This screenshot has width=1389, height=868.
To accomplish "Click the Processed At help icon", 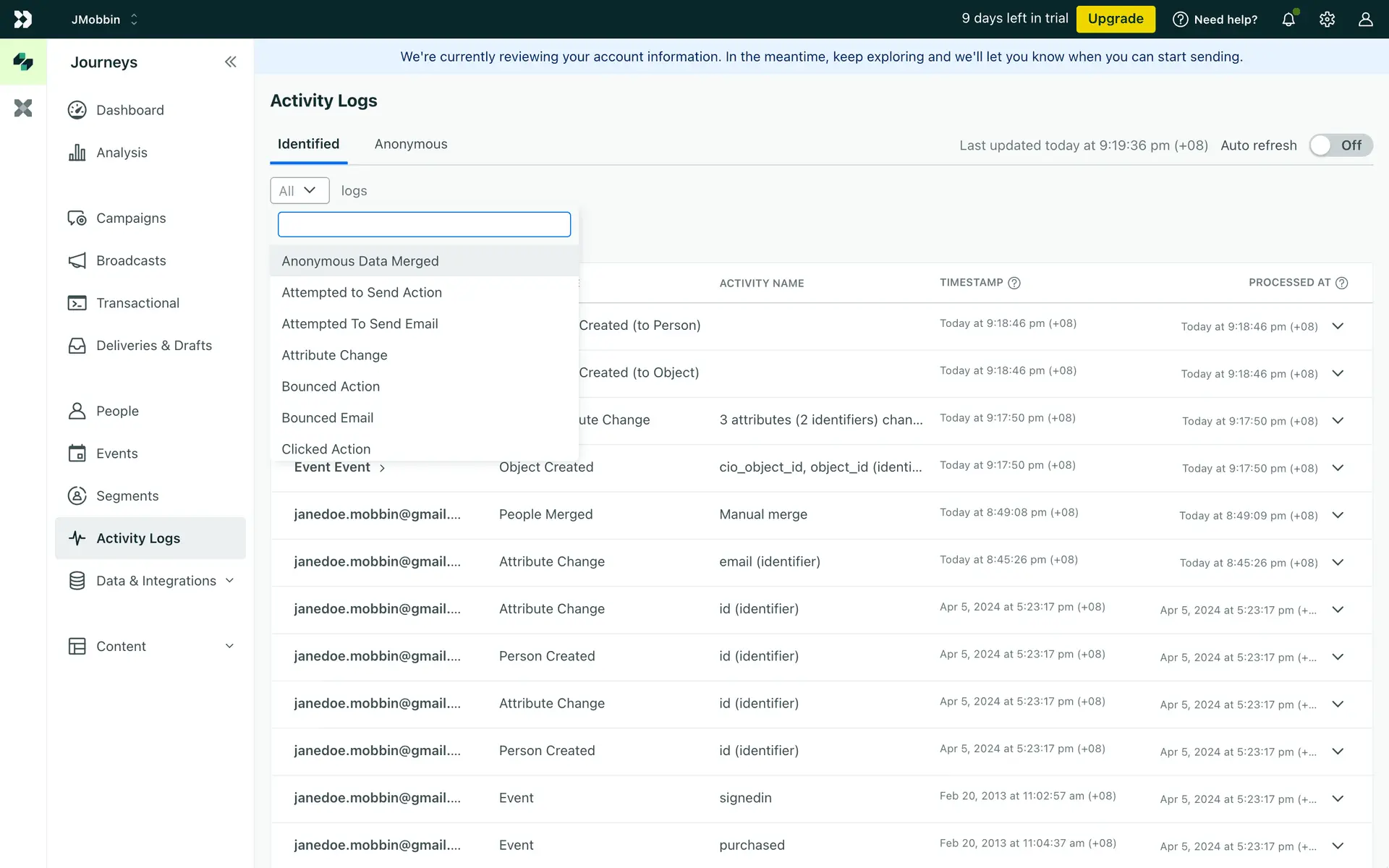I will tap(1342, 283).
